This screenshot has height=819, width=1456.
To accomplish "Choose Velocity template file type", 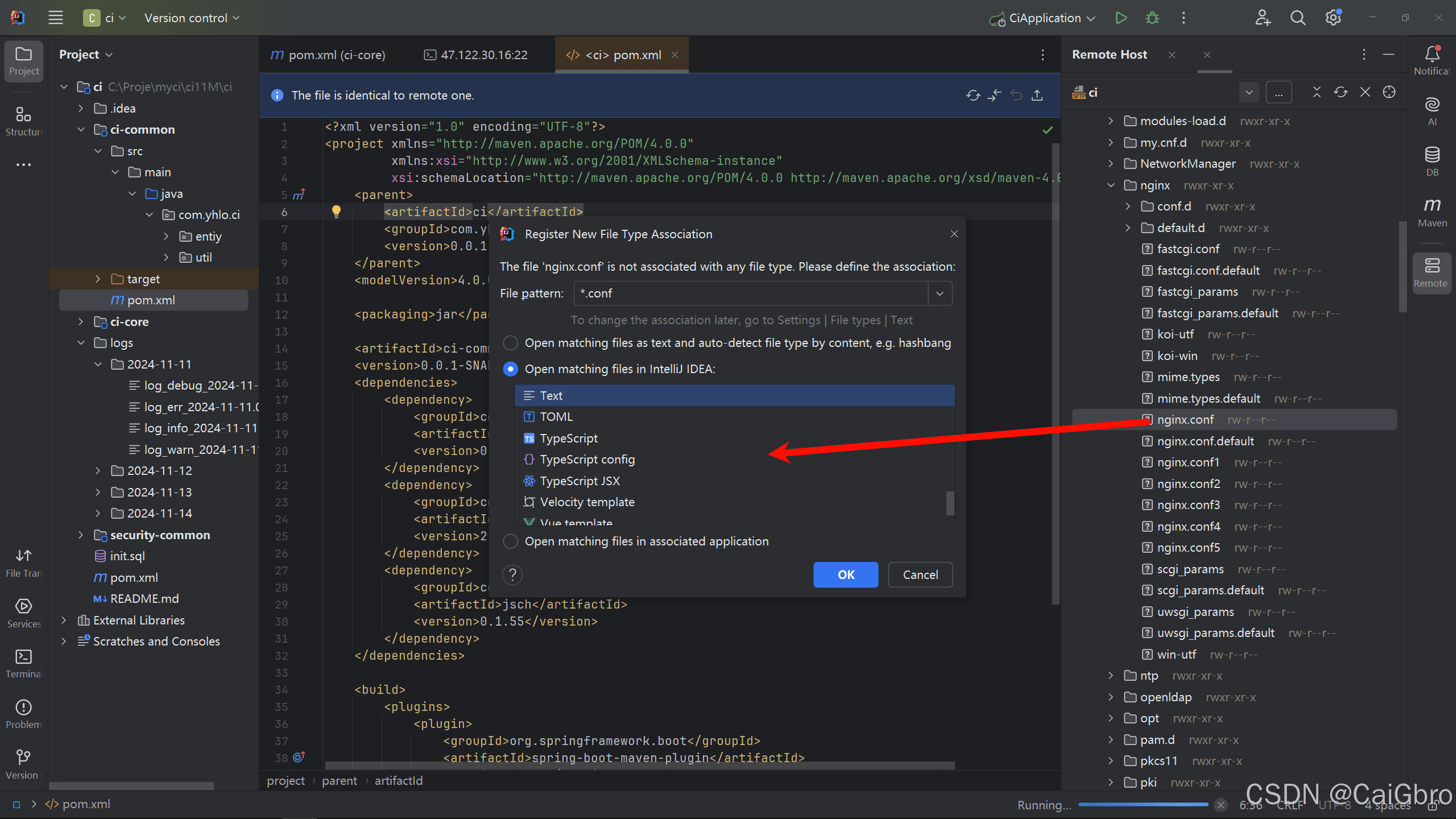I will pyautogui.click(x=735, y=502).
